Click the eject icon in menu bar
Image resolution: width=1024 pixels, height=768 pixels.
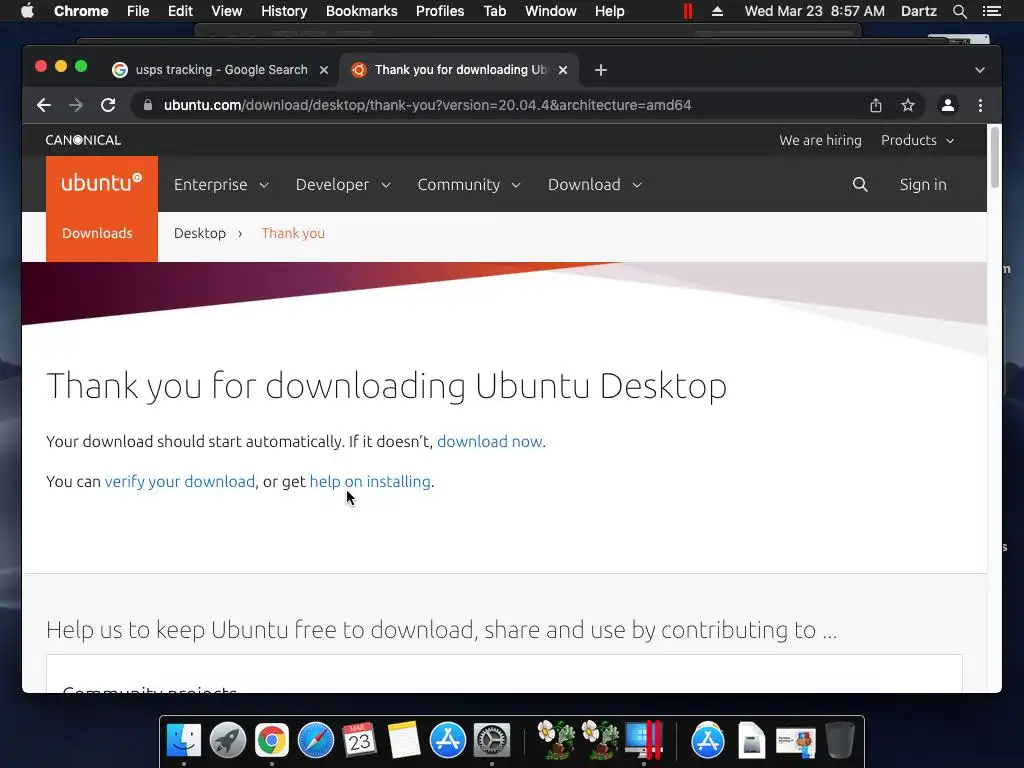717,11
